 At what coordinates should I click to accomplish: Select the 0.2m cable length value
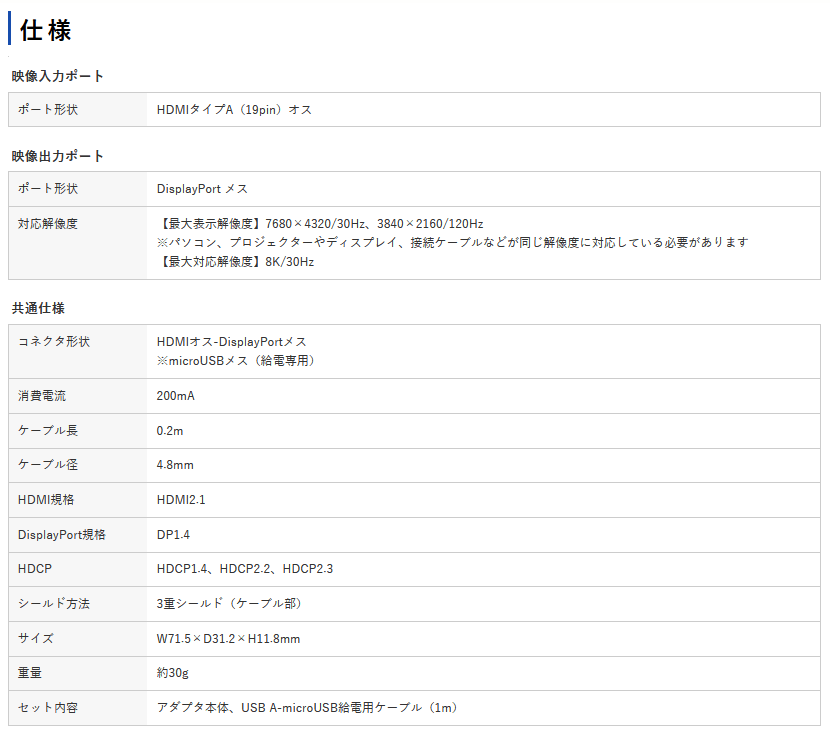[x=170, y=431]
